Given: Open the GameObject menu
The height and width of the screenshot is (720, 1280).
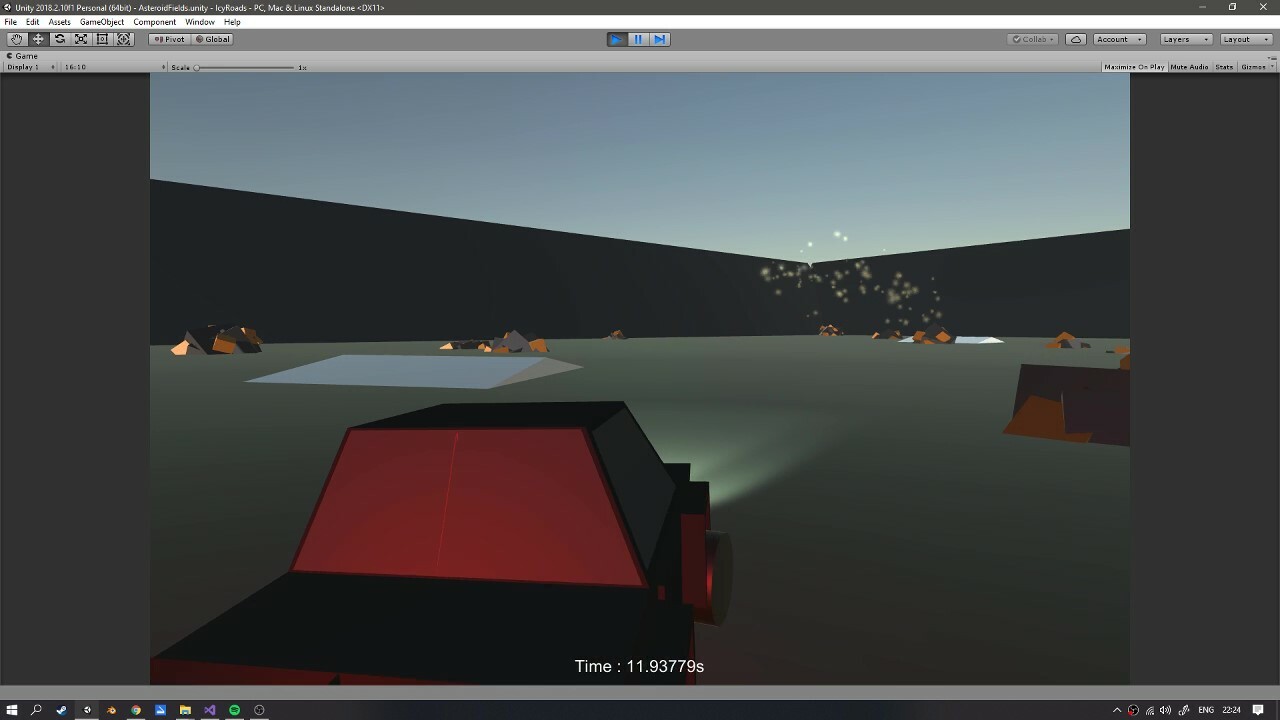Looking at the screenshot, I should (x=102, y=22).
